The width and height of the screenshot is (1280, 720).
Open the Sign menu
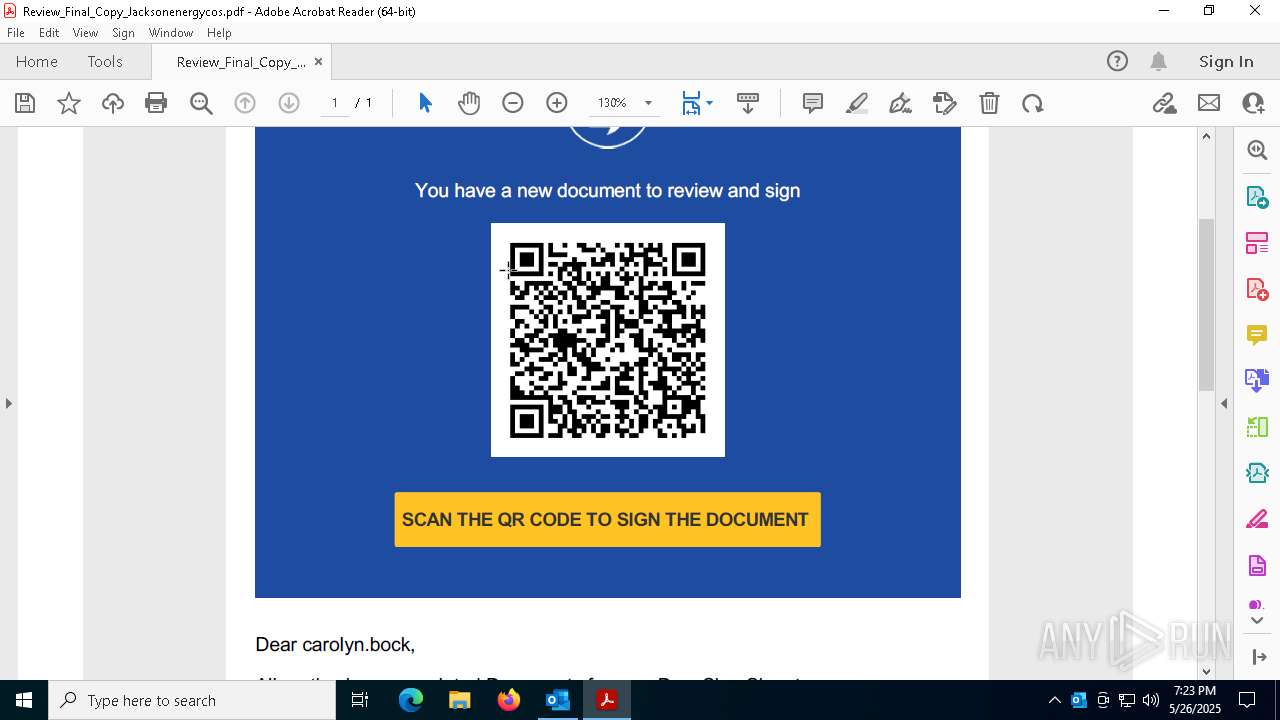(123, 33)
